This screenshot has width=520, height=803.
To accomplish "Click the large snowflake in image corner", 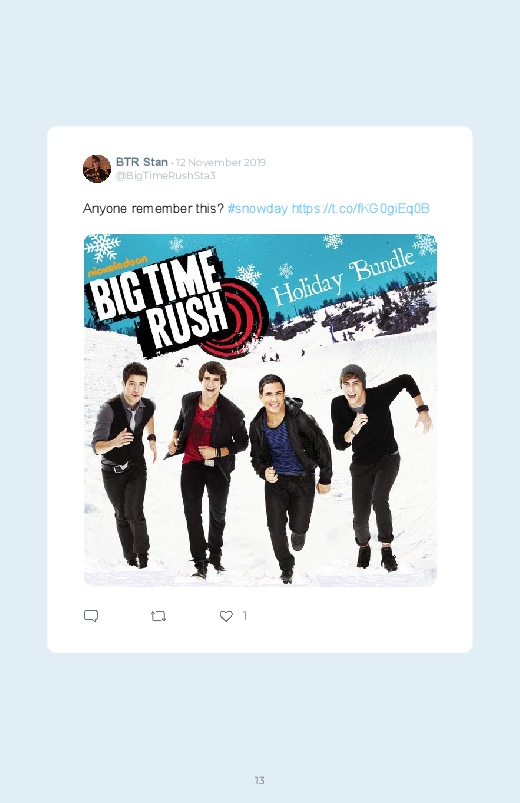I will pos(103,247).
